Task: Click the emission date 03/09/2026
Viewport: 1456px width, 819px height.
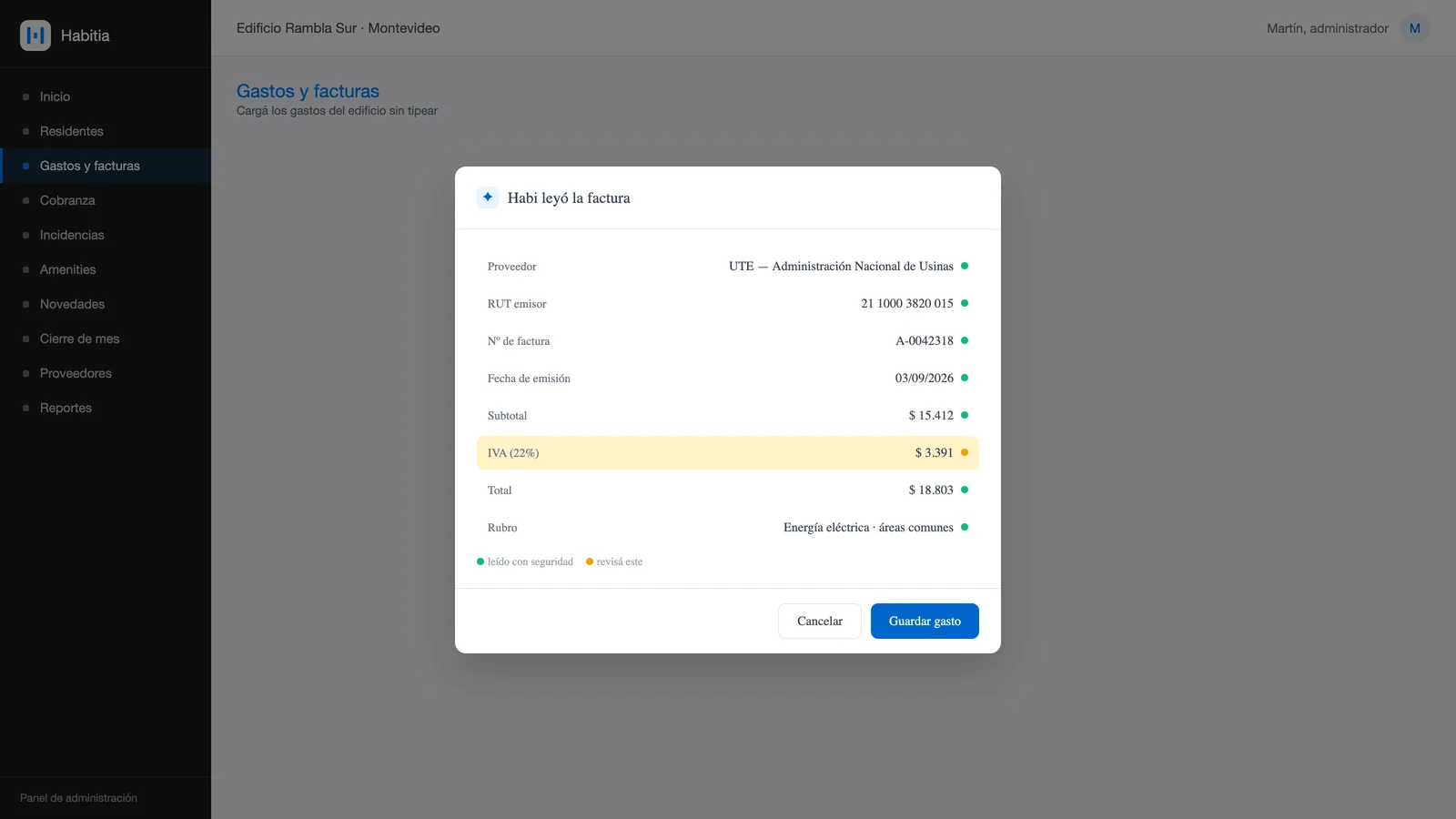Action: pos(925,378)
